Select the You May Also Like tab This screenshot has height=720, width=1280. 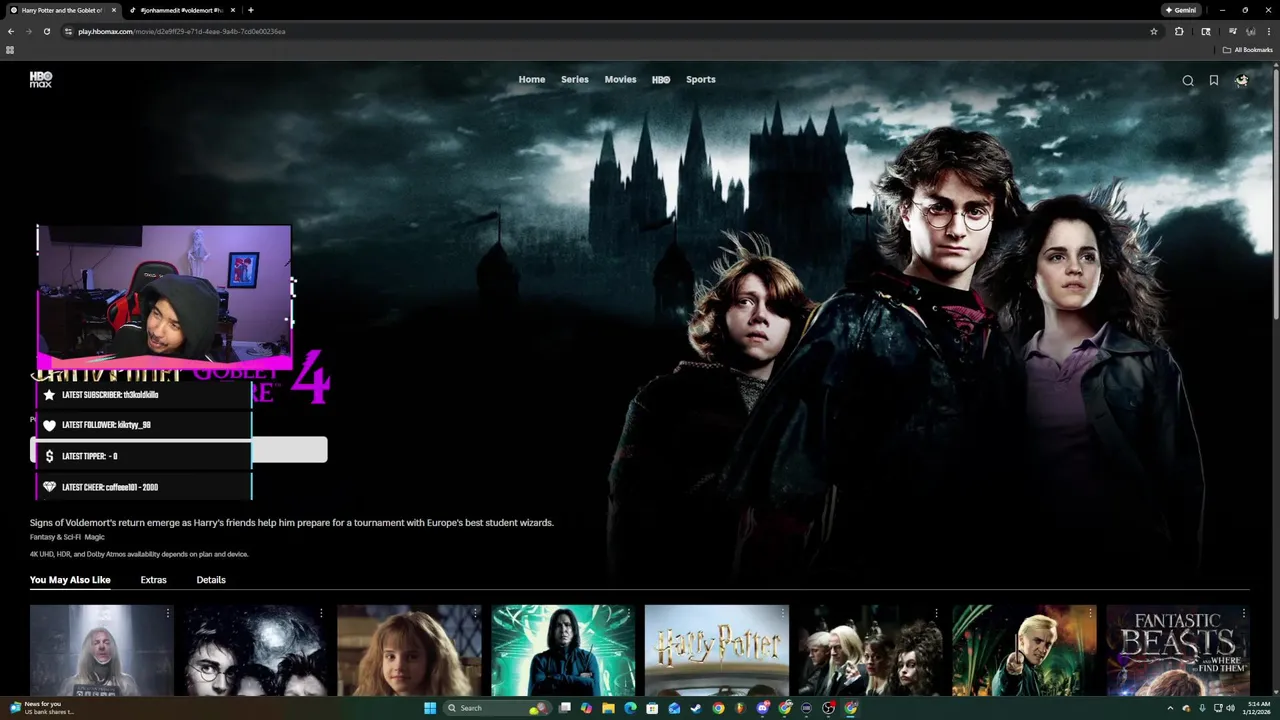tap(70, 580)
